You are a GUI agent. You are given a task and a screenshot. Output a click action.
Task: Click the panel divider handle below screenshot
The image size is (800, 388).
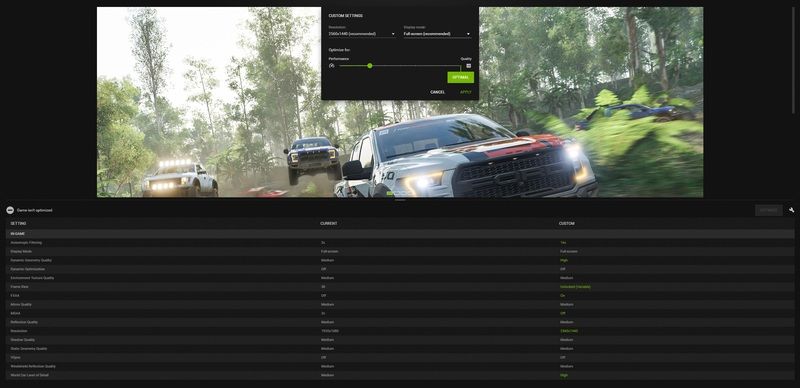pos(400,200)
